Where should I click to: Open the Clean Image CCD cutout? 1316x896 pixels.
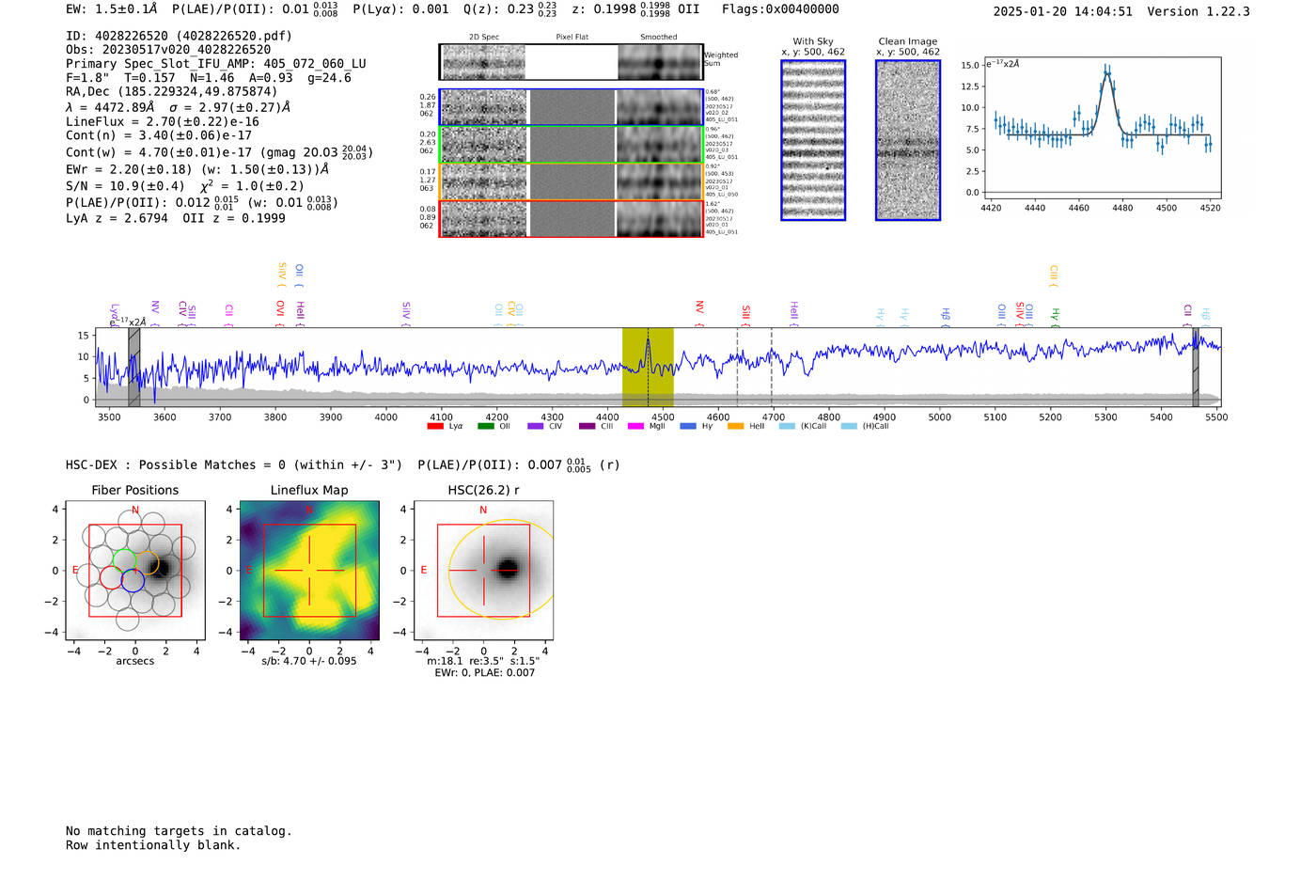[x=908, y=140]
